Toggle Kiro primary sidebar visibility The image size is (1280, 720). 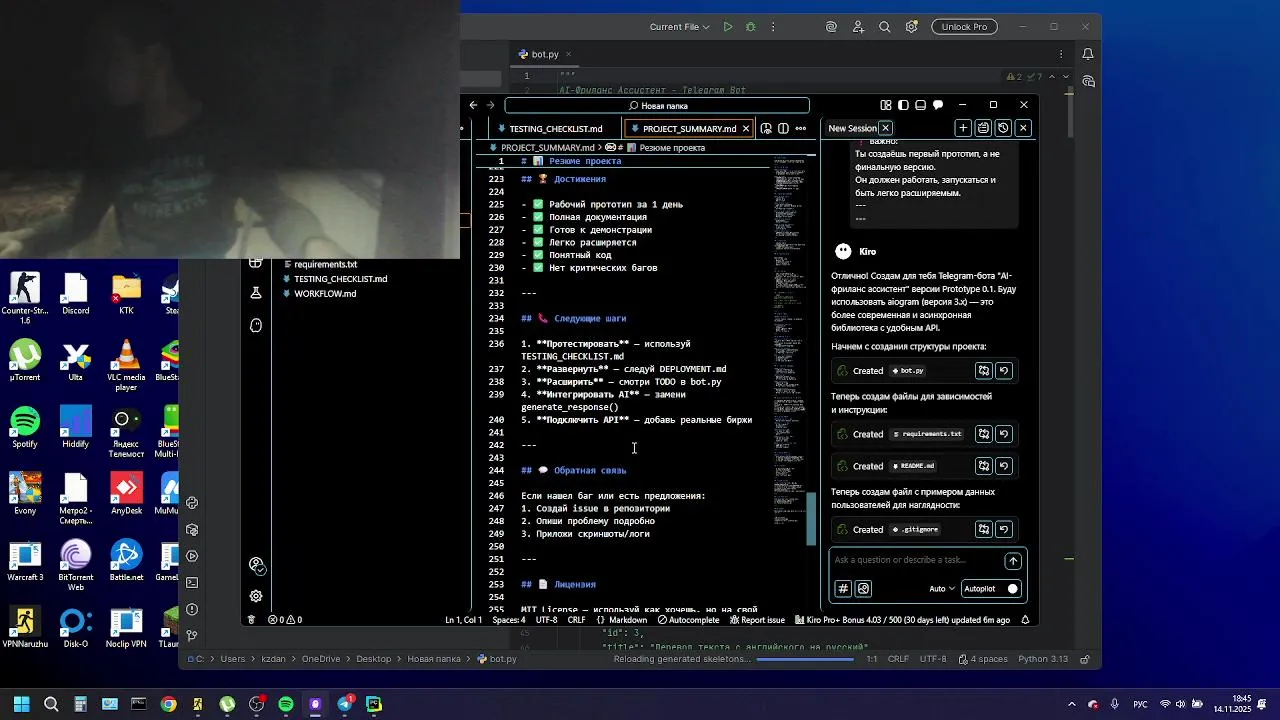click(x=903, y=105)
